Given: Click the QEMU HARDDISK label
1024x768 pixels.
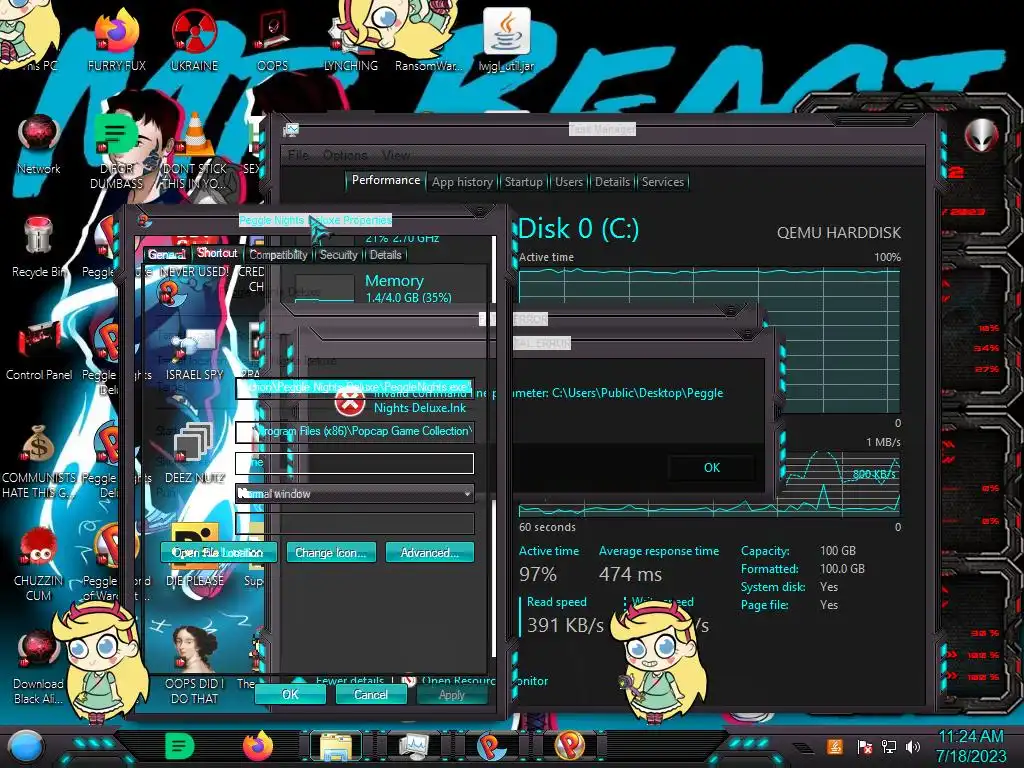Looking at the screenshot, I should click(x=839, y=232).
